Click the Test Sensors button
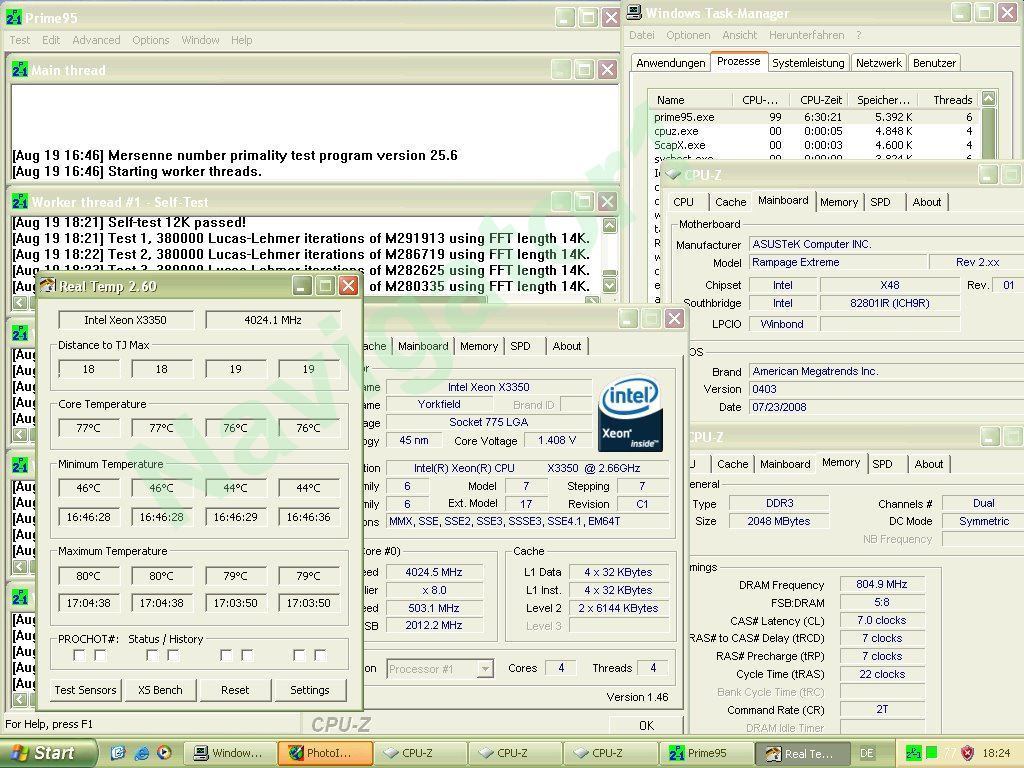The height and width of the screenshot is (768, 1024). (86, 690)
